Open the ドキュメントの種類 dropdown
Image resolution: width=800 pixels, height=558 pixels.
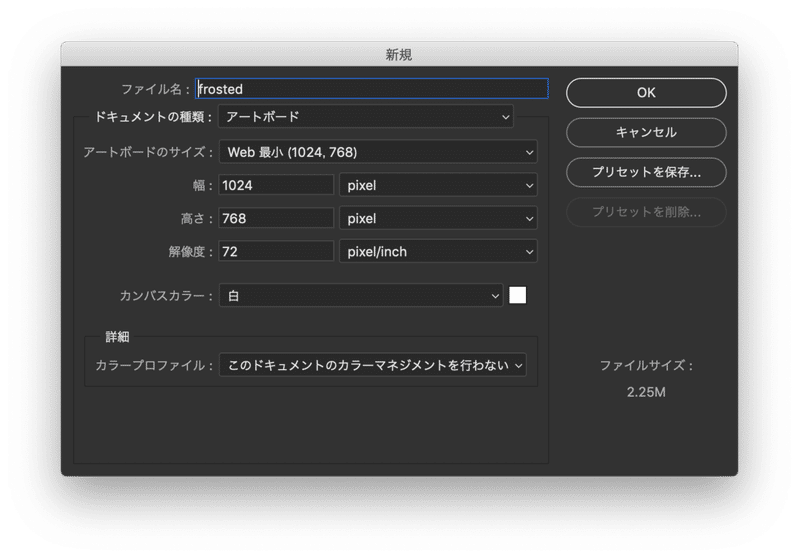365,117
